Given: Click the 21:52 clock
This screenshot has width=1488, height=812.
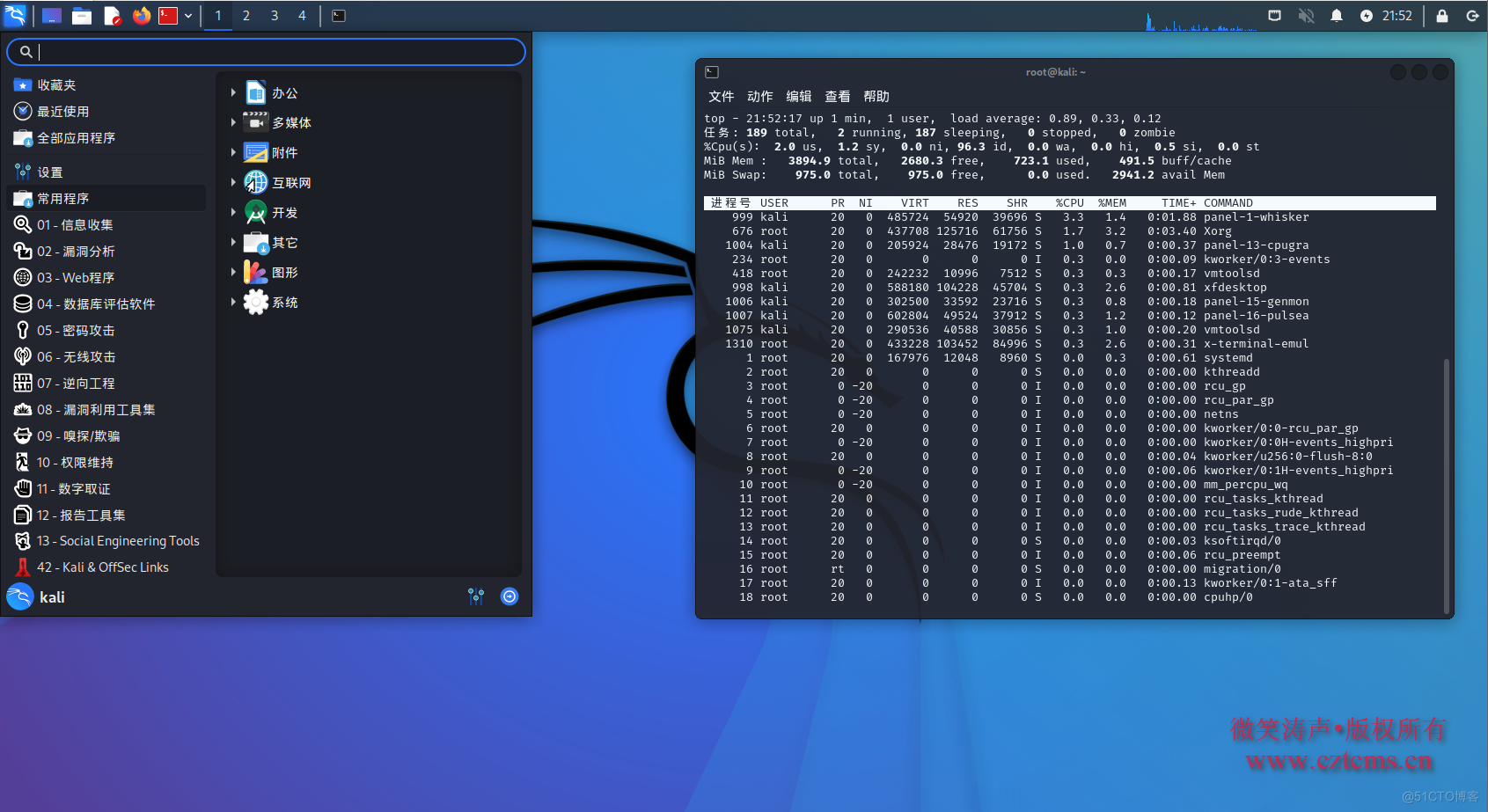Looking at the screenshot, I should 1397,16.
